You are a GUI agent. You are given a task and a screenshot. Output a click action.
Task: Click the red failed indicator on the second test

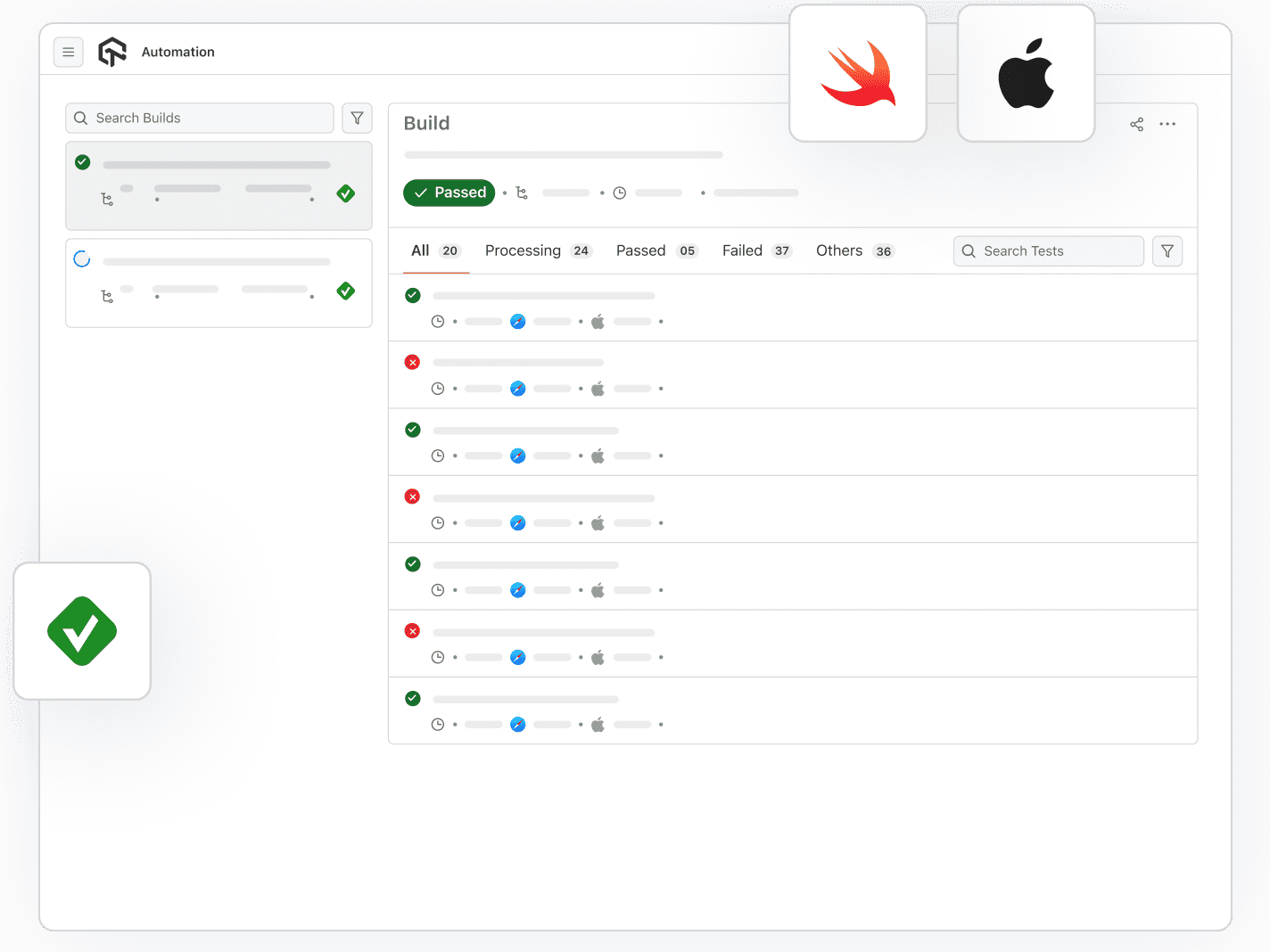pyautogui.click(x=412, y=362)
